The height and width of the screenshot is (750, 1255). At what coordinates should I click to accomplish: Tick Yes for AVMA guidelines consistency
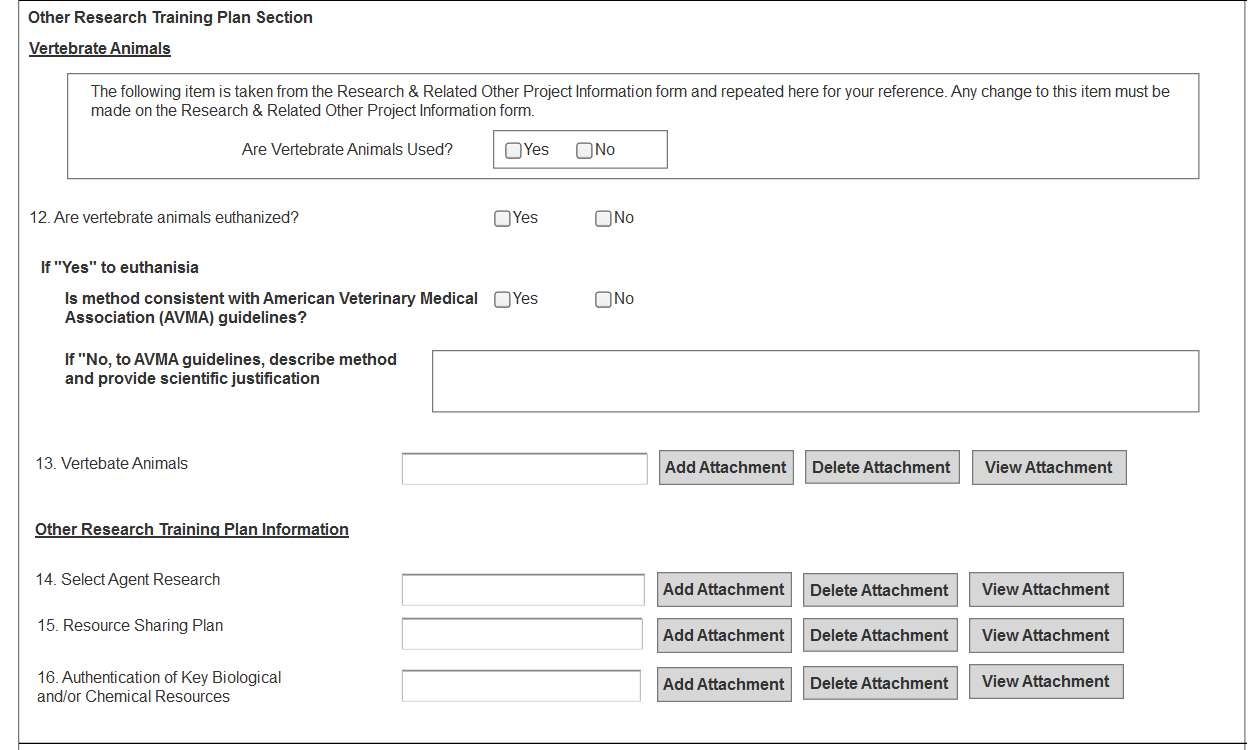503,300
